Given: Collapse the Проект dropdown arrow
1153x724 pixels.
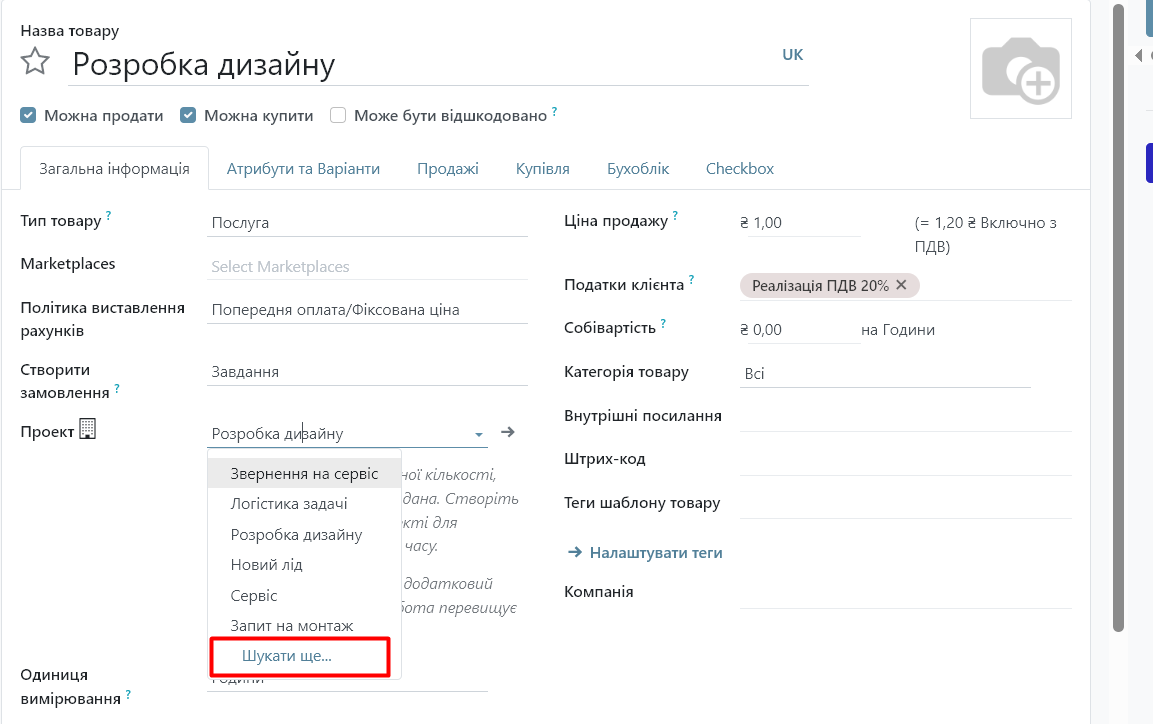Looking at the screenshot, I should click(x=479, y=434).
